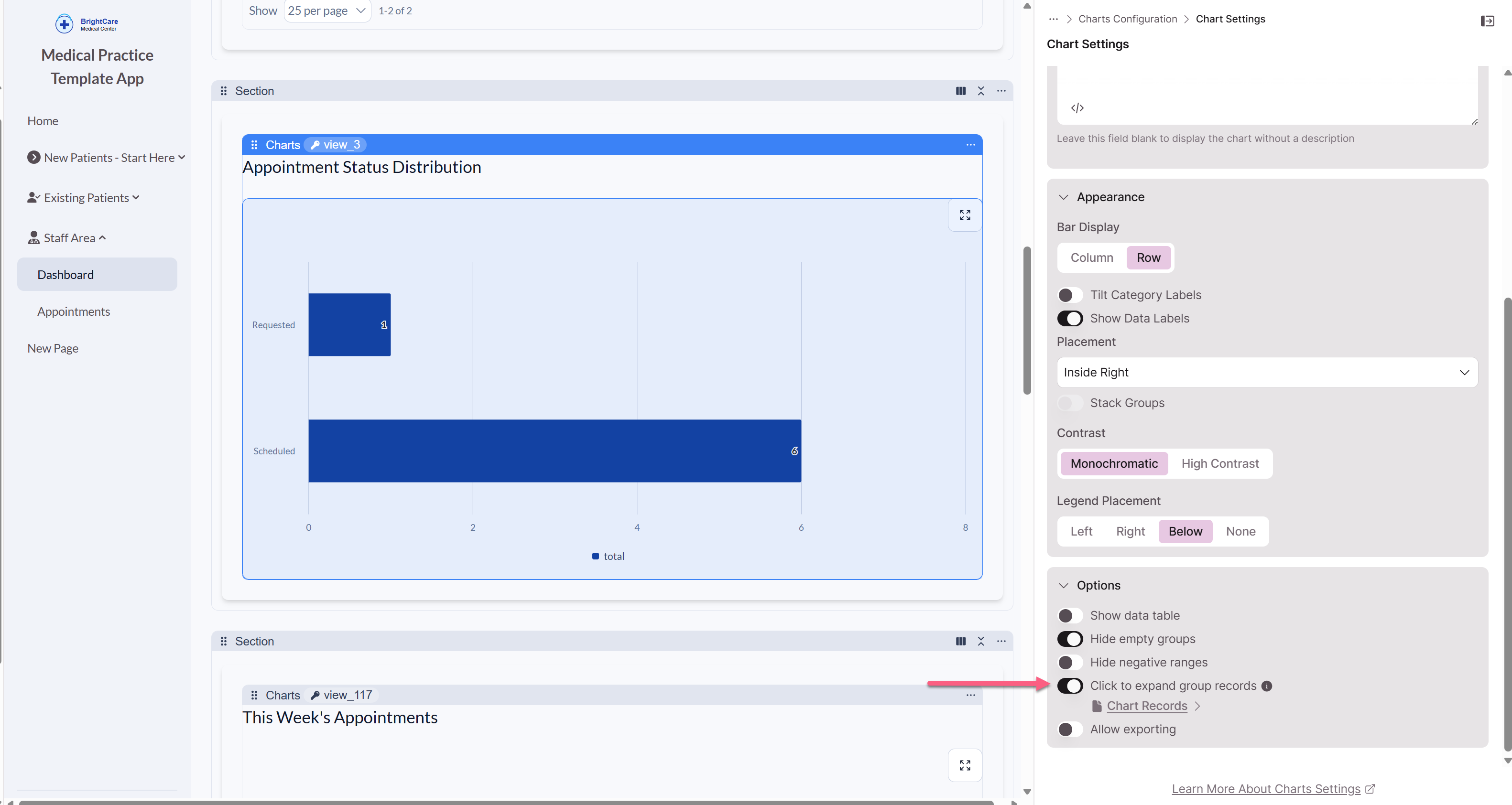Click the first Section's column layout icon
This screenshot has width=1512, height=805.
click(960, 91)
